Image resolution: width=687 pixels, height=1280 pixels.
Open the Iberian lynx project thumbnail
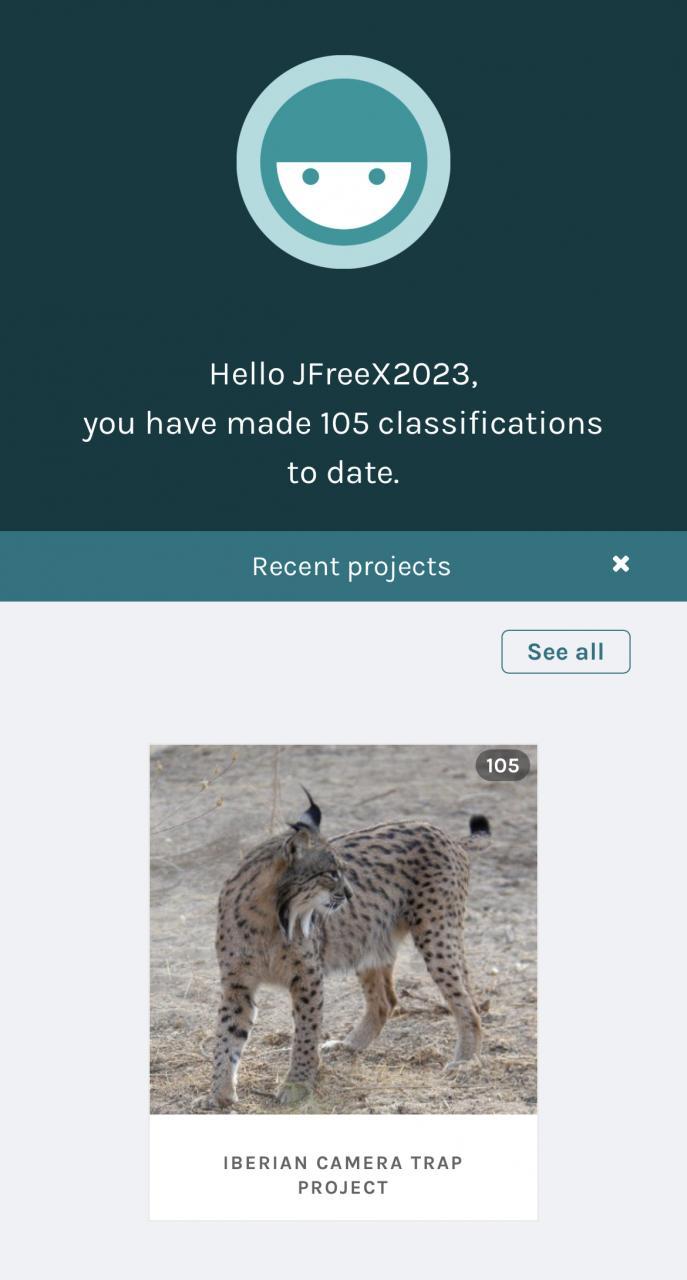tap(343, 929)
